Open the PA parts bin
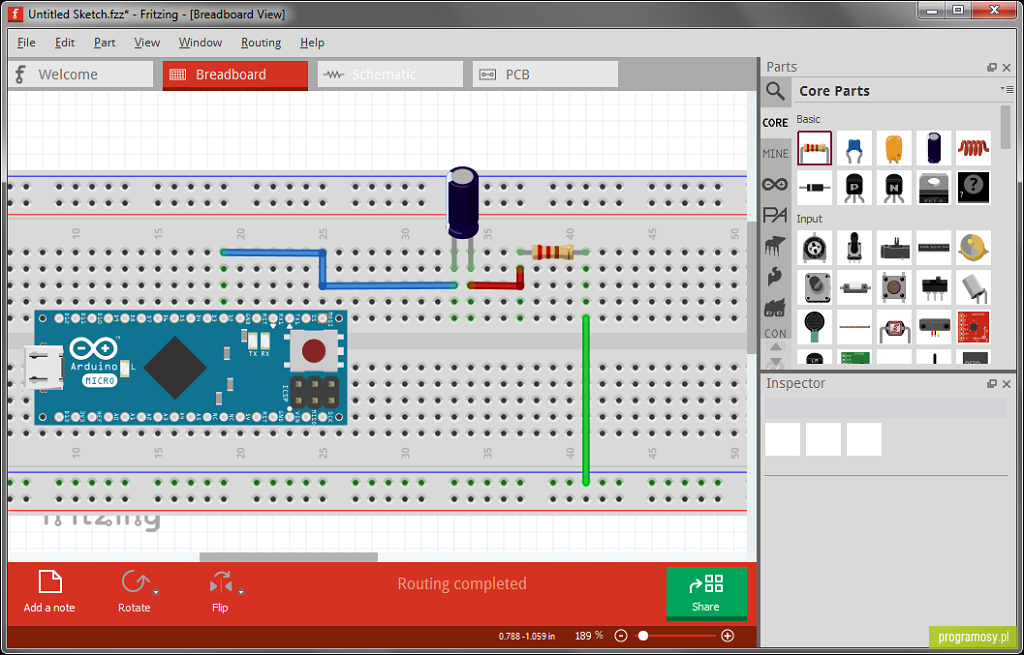The image size is (1024, 655). click(x=775, y=215)
